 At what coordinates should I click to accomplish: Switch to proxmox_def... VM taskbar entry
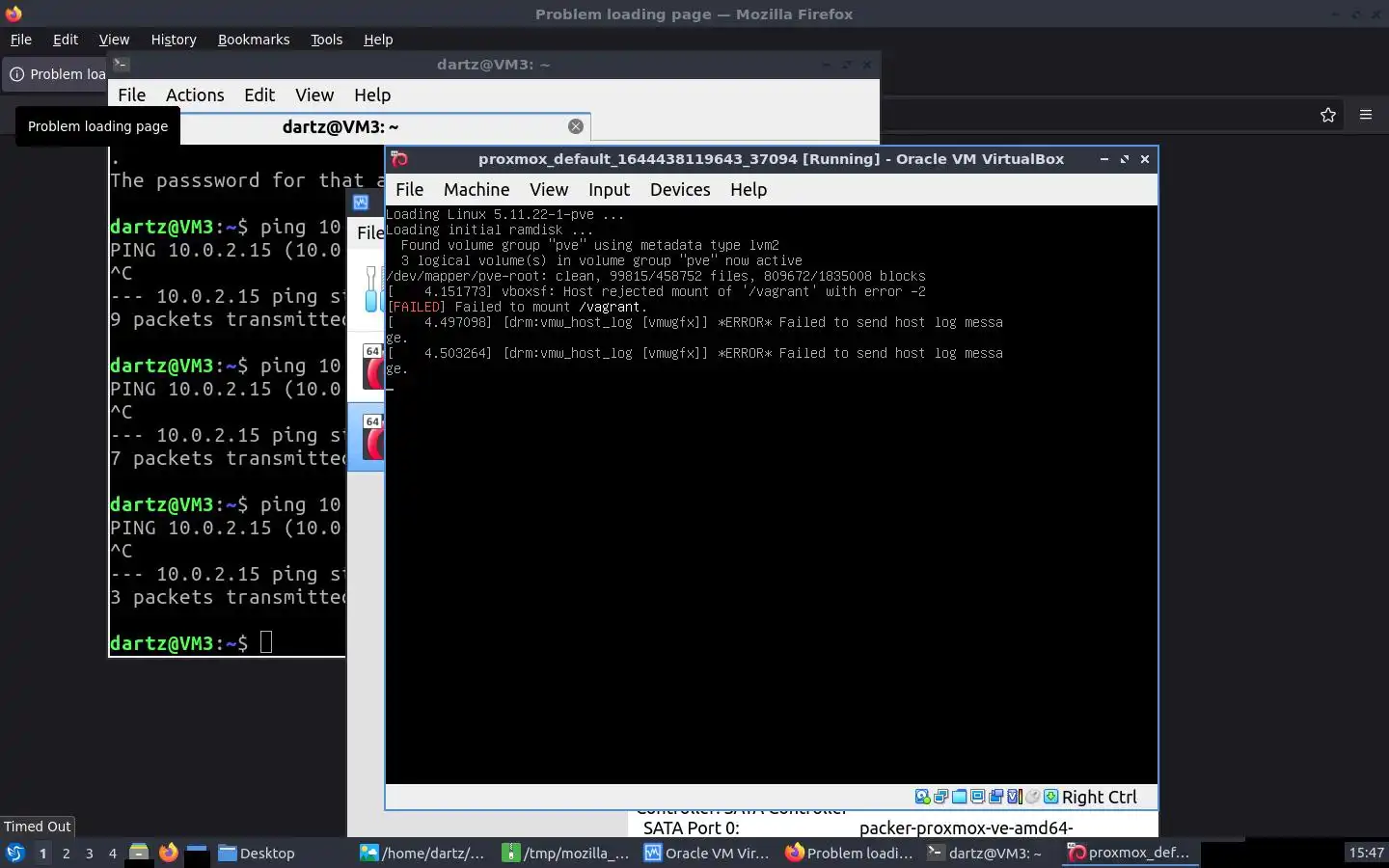click(1130, 853)
